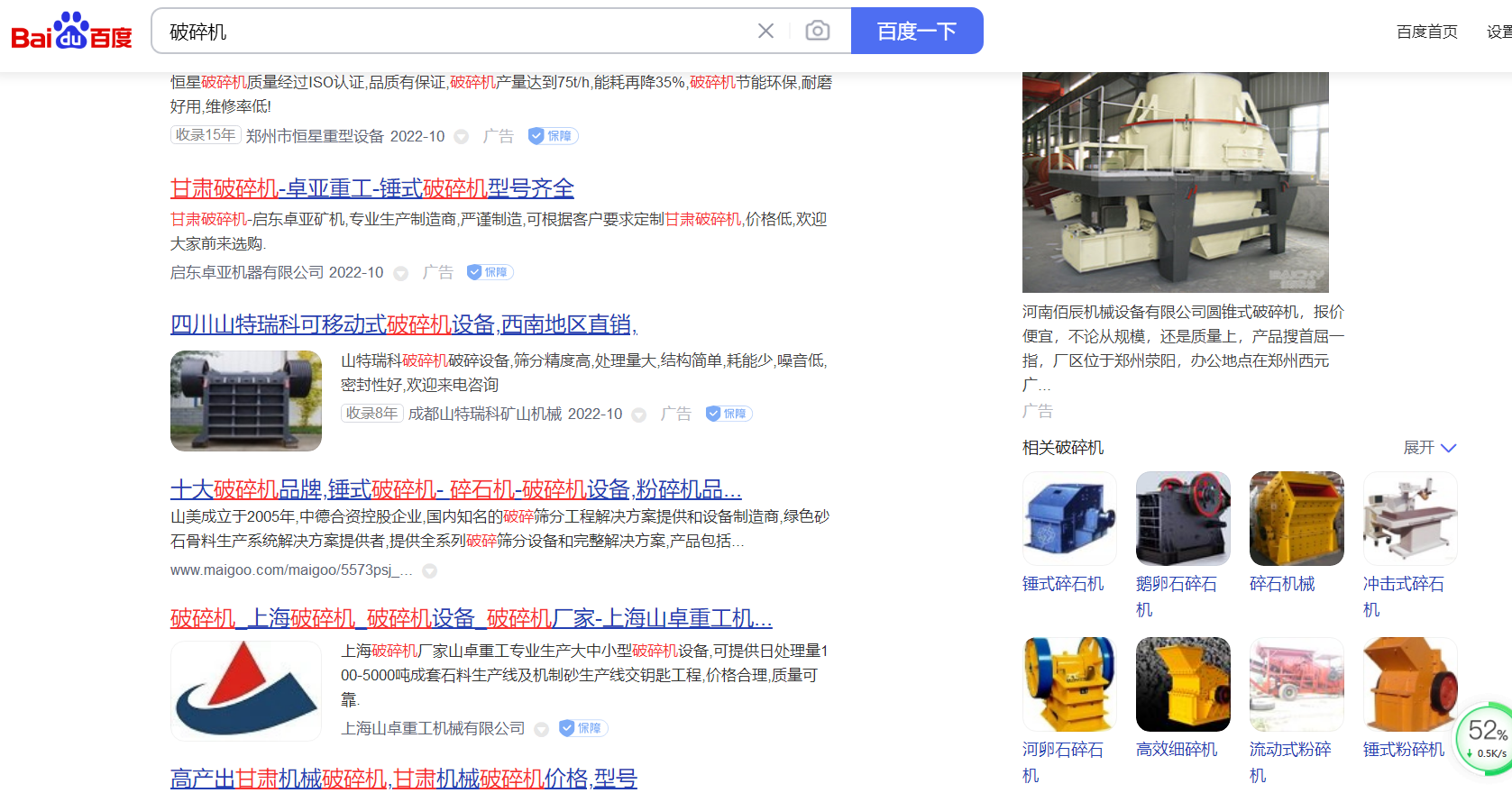Click 保障 badge for 上海山卓重工机械有限公司
Screen dimensions: 1512x802
583,728
